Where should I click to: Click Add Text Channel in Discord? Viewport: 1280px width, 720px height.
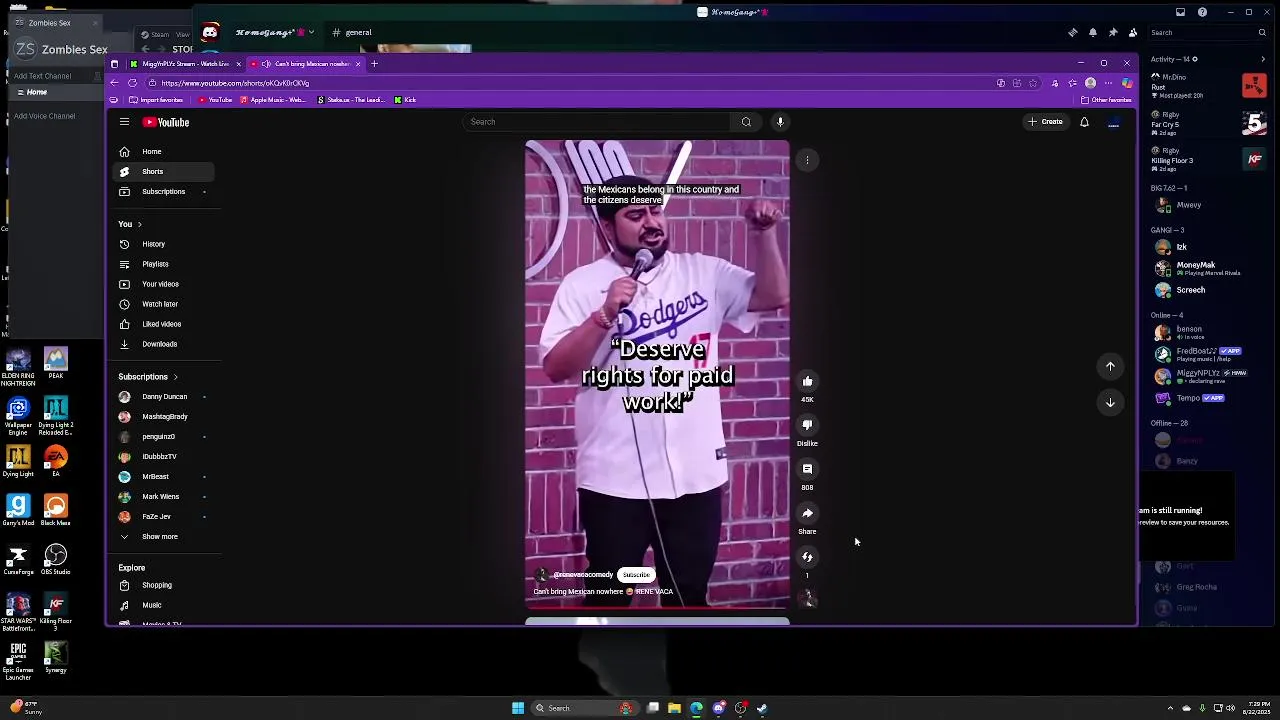42,76
